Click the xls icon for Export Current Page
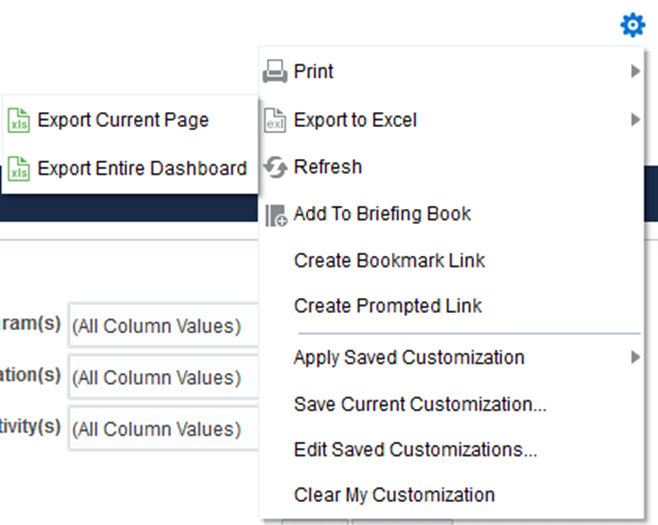The height and width of the screenshot is (525, 658). [x=19, y=121]
